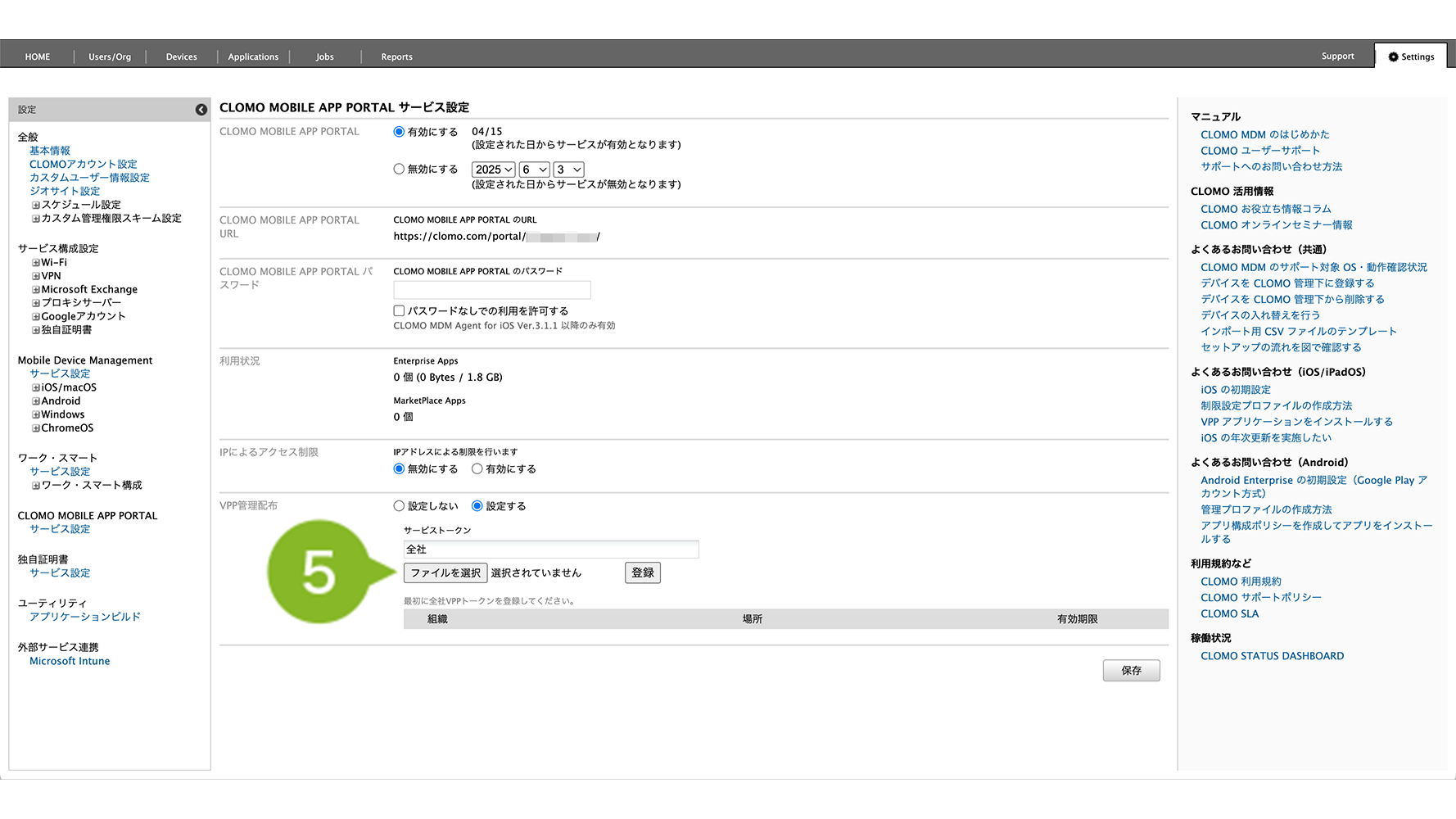Expand カスタム管理権限スキーム設定 node
The width and height of the screenshot is (1456, 819).
point(36,219)
